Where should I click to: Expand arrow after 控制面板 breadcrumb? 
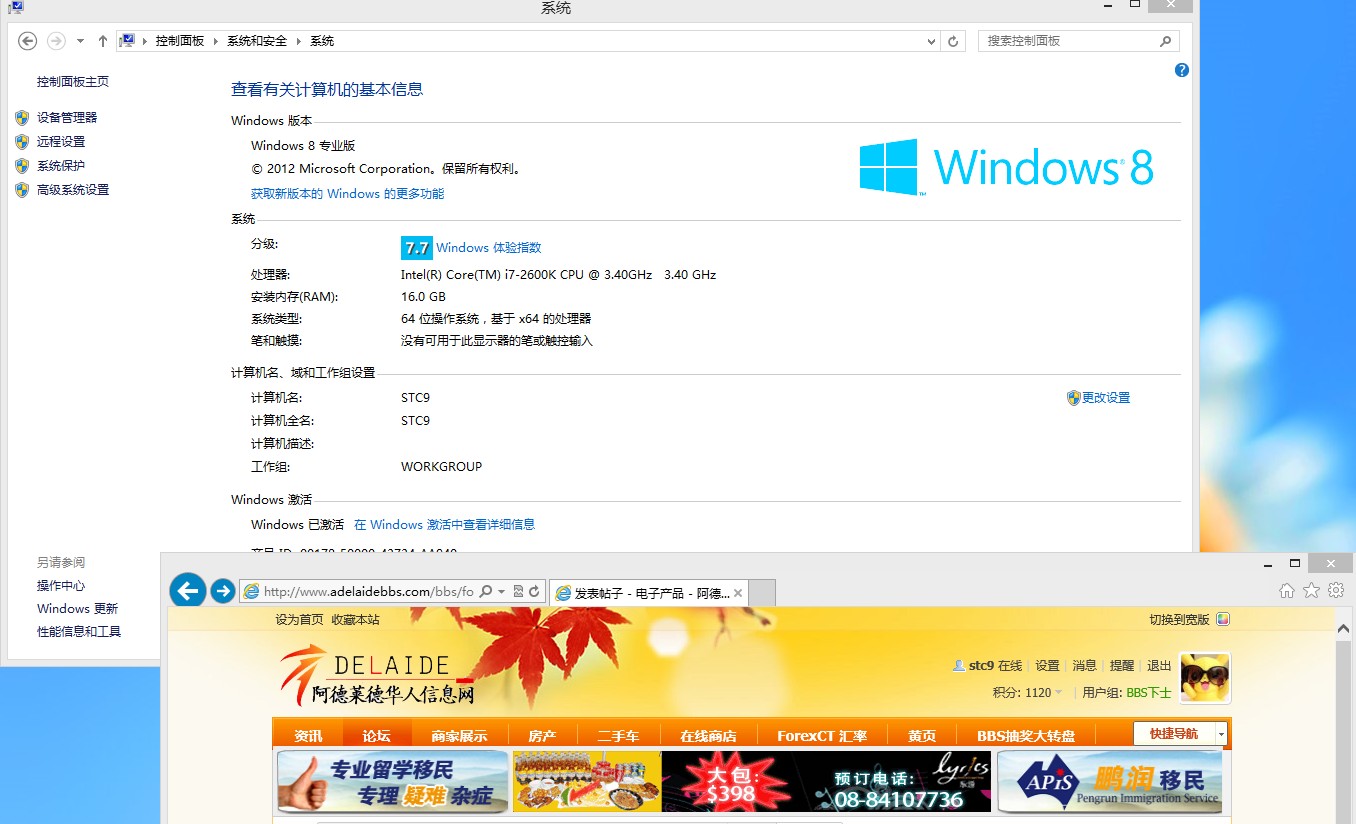pyautogui.click(x=215, y=41)
